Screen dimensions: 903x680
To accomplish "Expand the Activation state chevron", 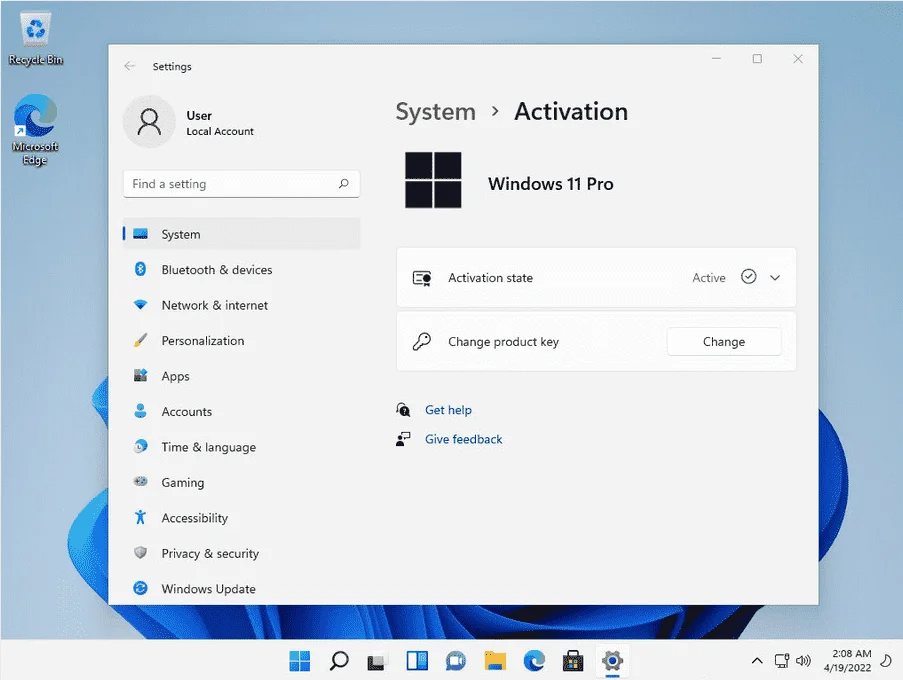I will (x=775, y=278).
